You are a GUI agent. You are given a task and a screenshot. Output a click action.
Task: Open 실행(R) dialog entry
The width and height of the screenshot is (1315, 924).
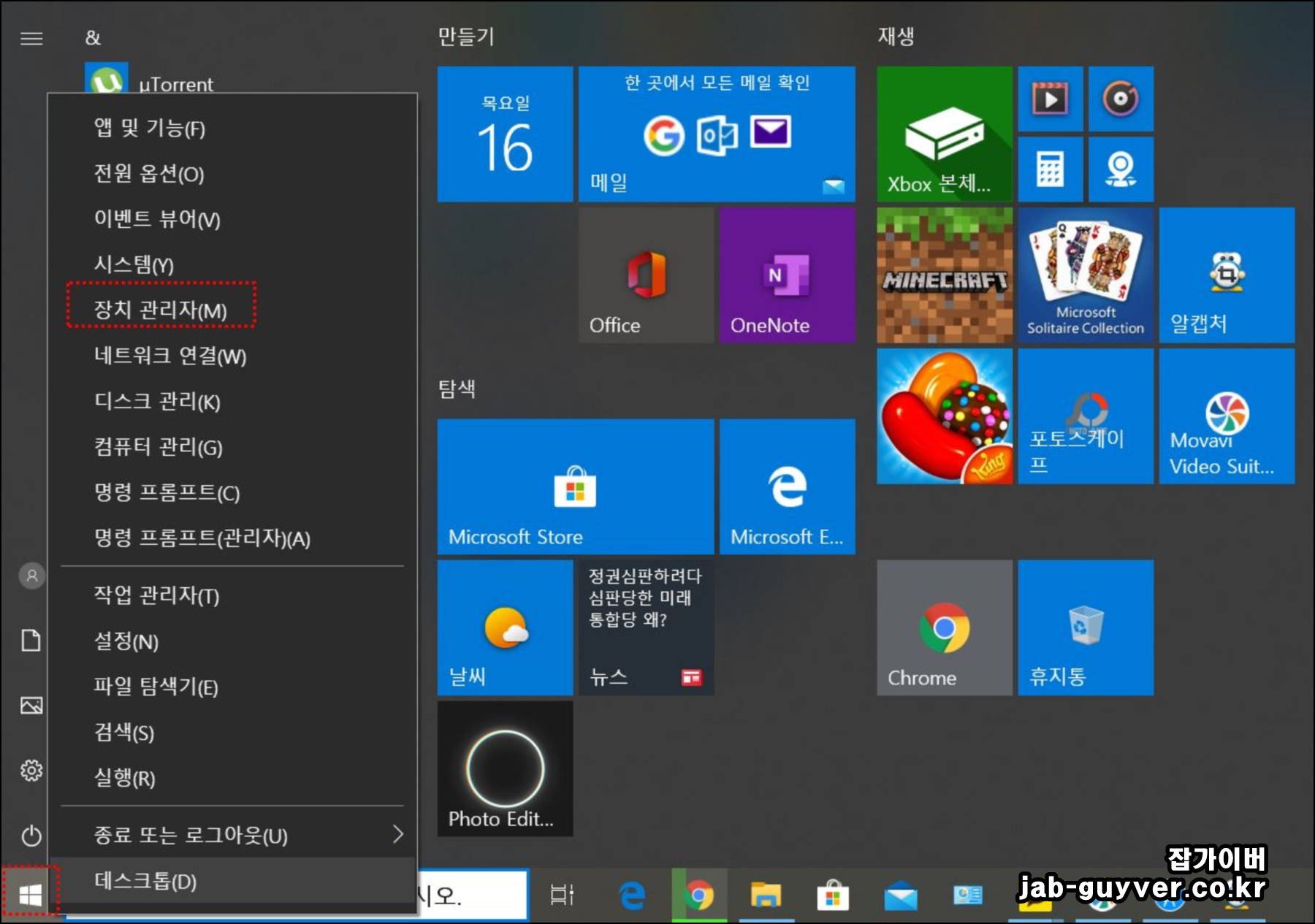(x=232, y=777)
